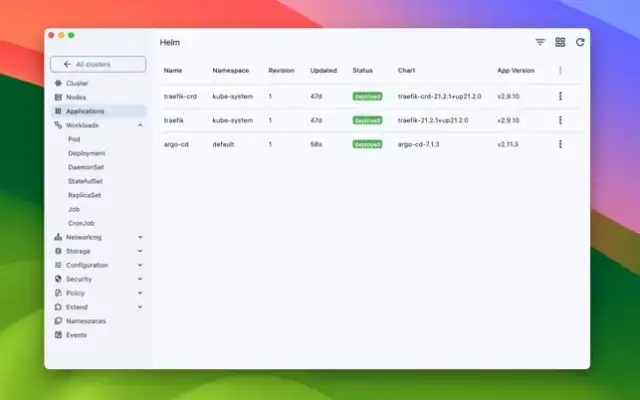640x400 pixels.
Task: Click the Security shield icon
Action: [x=58, y=279]
